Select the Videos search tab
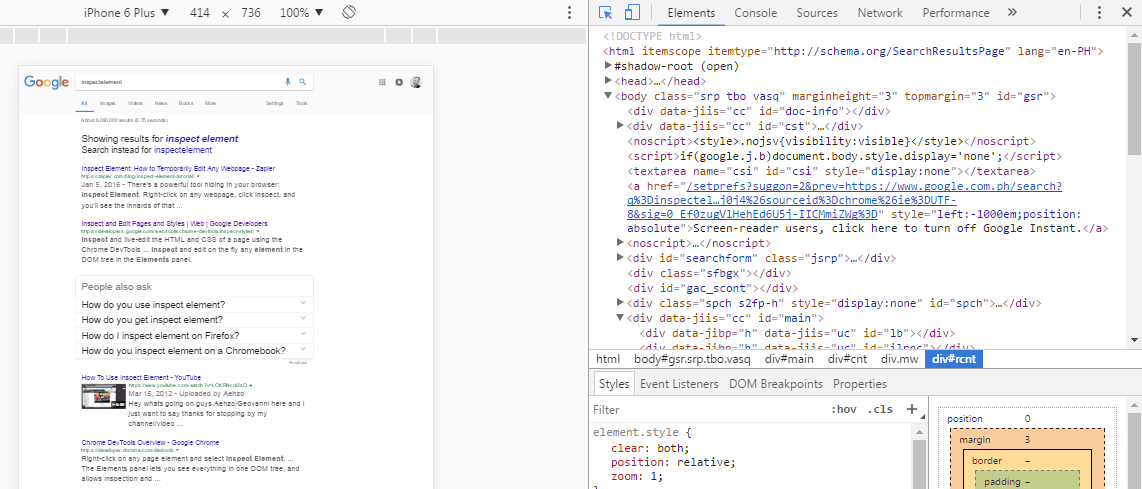 (135, 103)
